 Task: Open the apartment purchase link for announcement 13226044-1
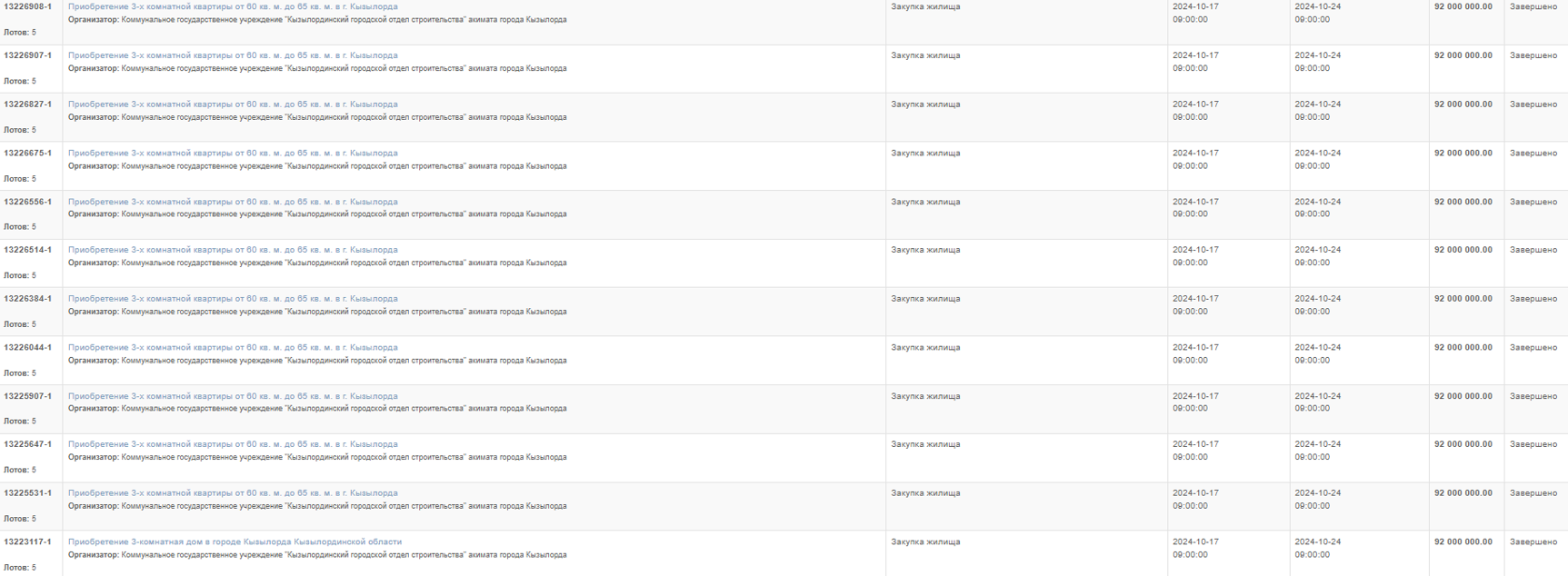tap(233, 348)
